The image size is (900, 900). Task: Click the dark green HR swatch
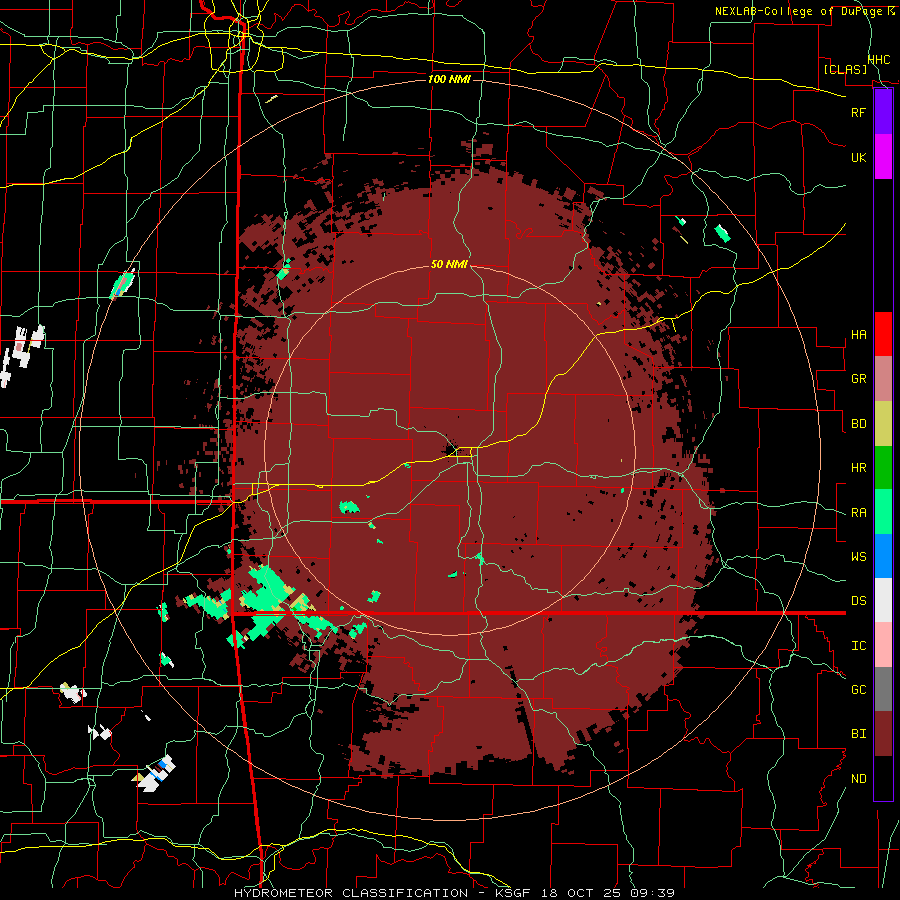[883, 468]
